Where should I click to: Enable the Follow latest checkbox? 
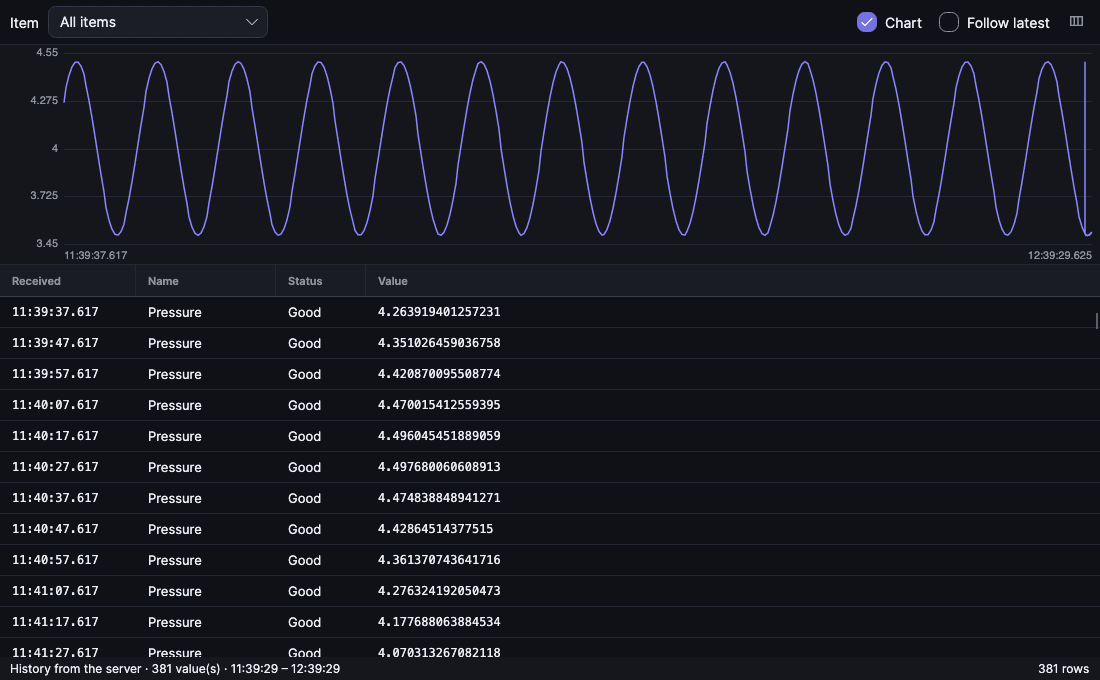point(948,22)
